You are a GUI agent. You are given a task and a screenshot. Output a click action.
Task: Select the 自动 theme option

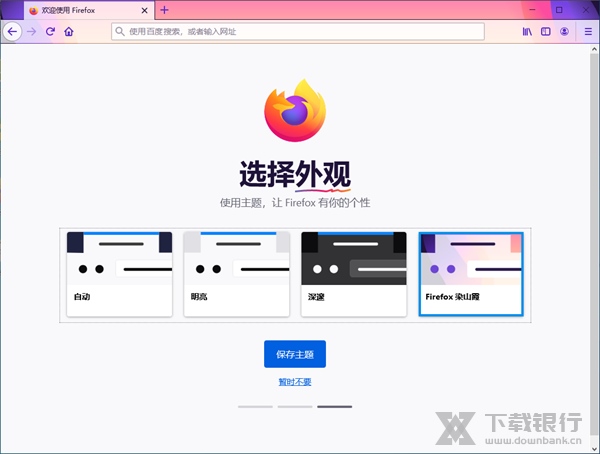pyautogui.click(x=119, y=274)
